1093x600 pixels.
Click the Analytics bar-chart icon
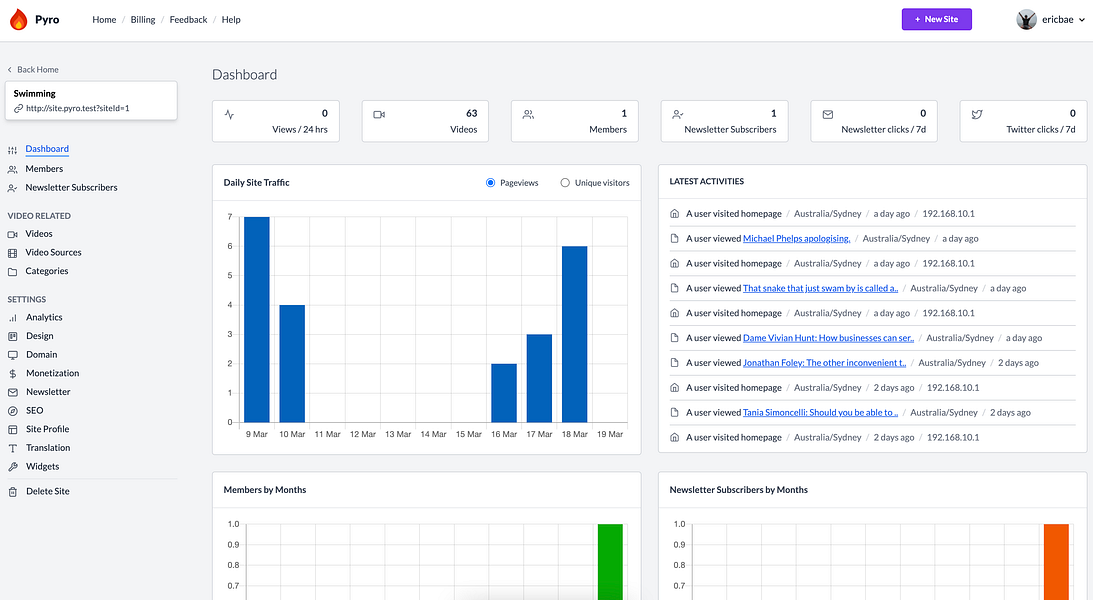coord(13,318)
